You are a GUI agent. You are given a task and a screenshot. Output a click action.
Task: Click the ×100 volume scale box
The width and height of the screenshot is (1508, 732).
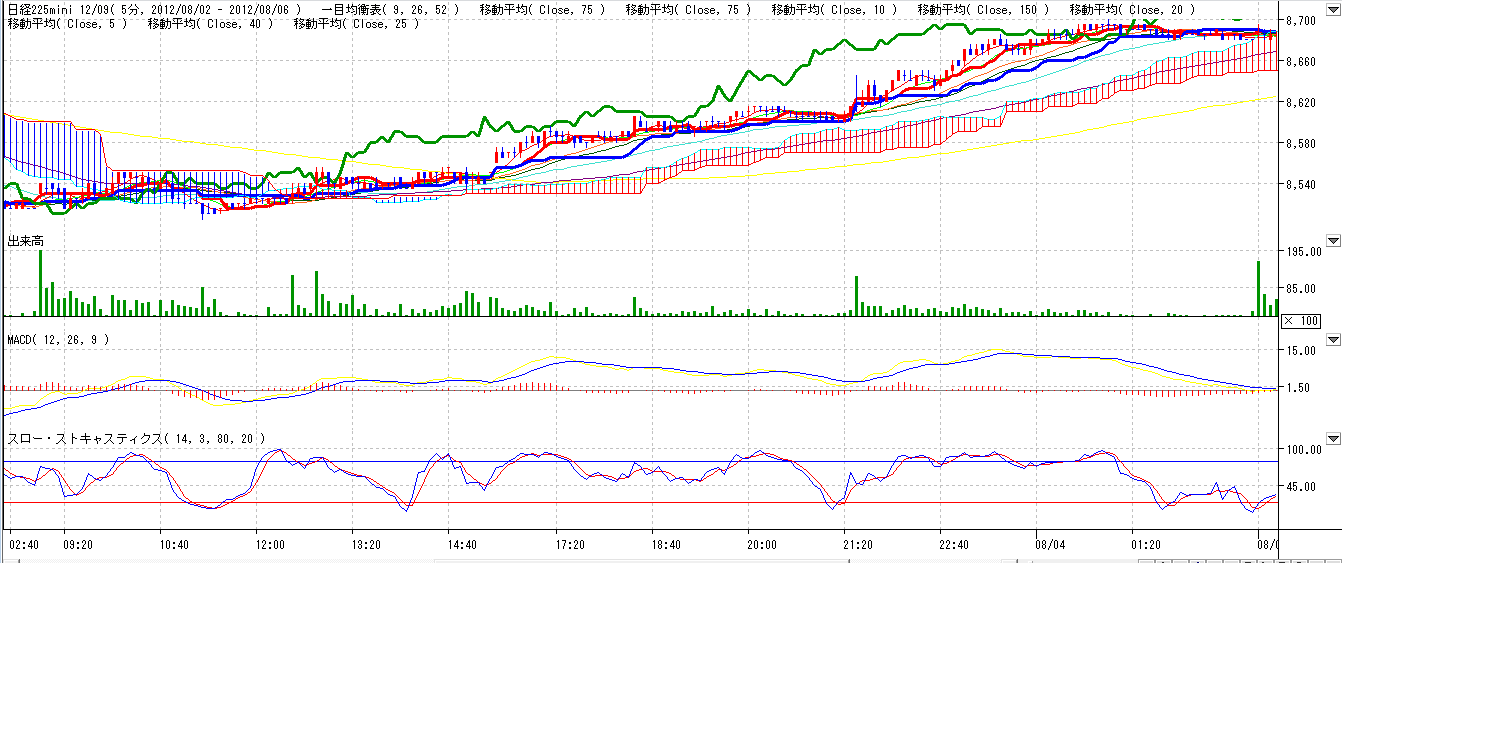click(x=1300, y=320)
